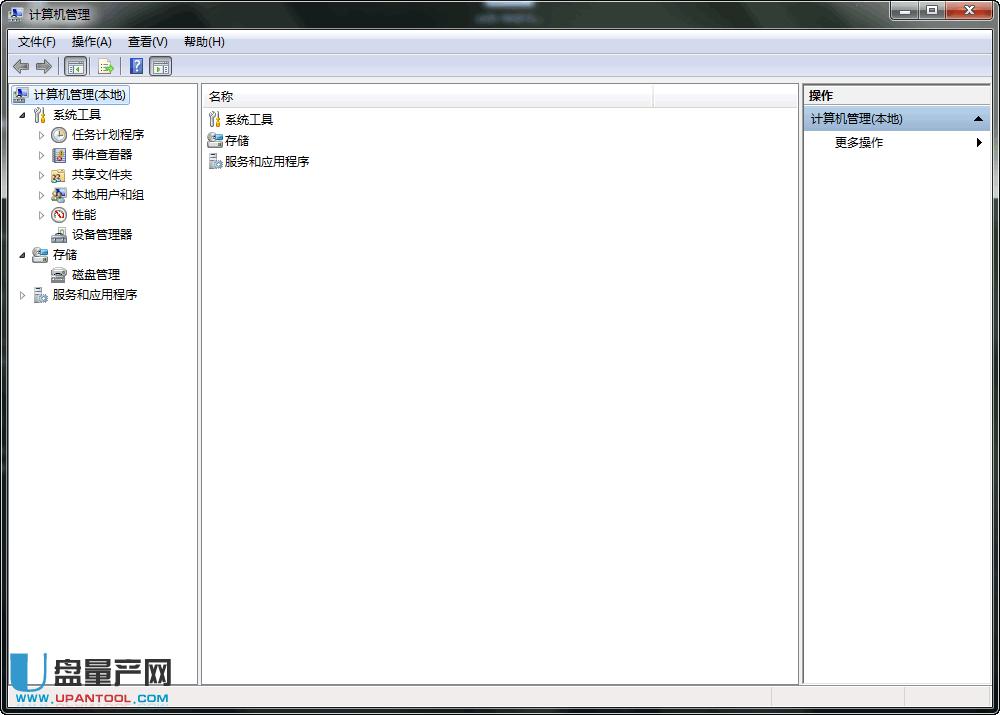Screen dimensions: 1000x715
Task: Click the 存储 icon in center list
Action: click(214, 141)
